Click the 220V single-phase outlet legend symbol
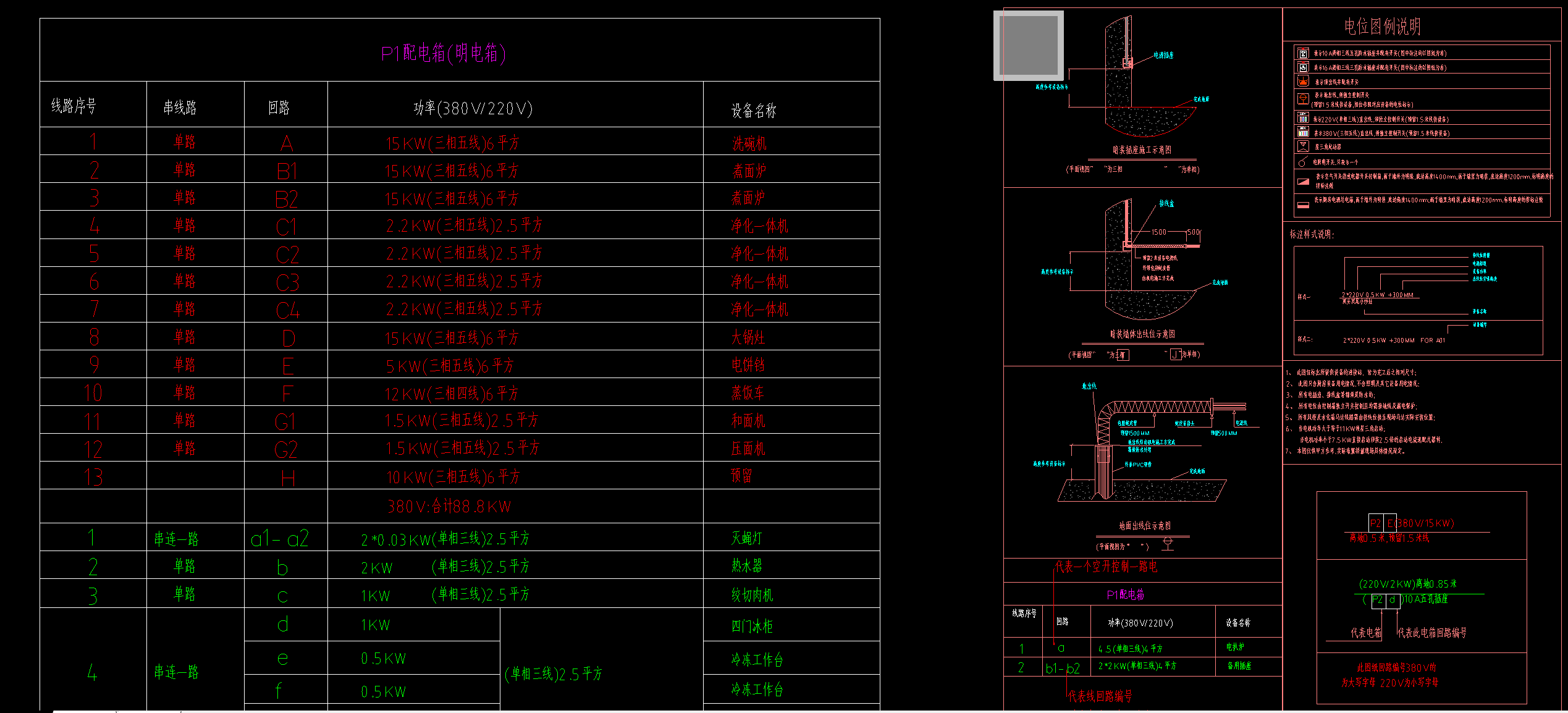 (x=1303, y=119)
